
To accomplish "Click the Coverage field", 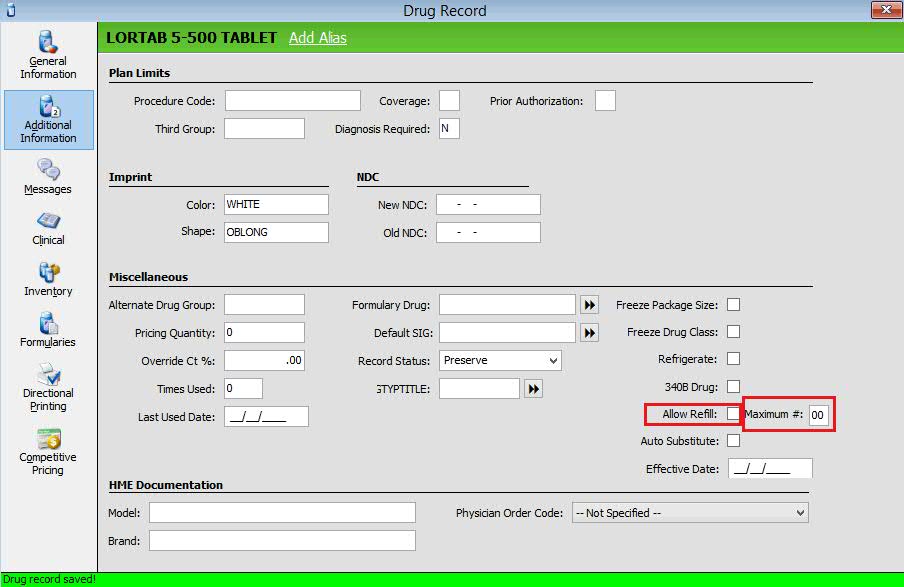I will click(449, 100).
